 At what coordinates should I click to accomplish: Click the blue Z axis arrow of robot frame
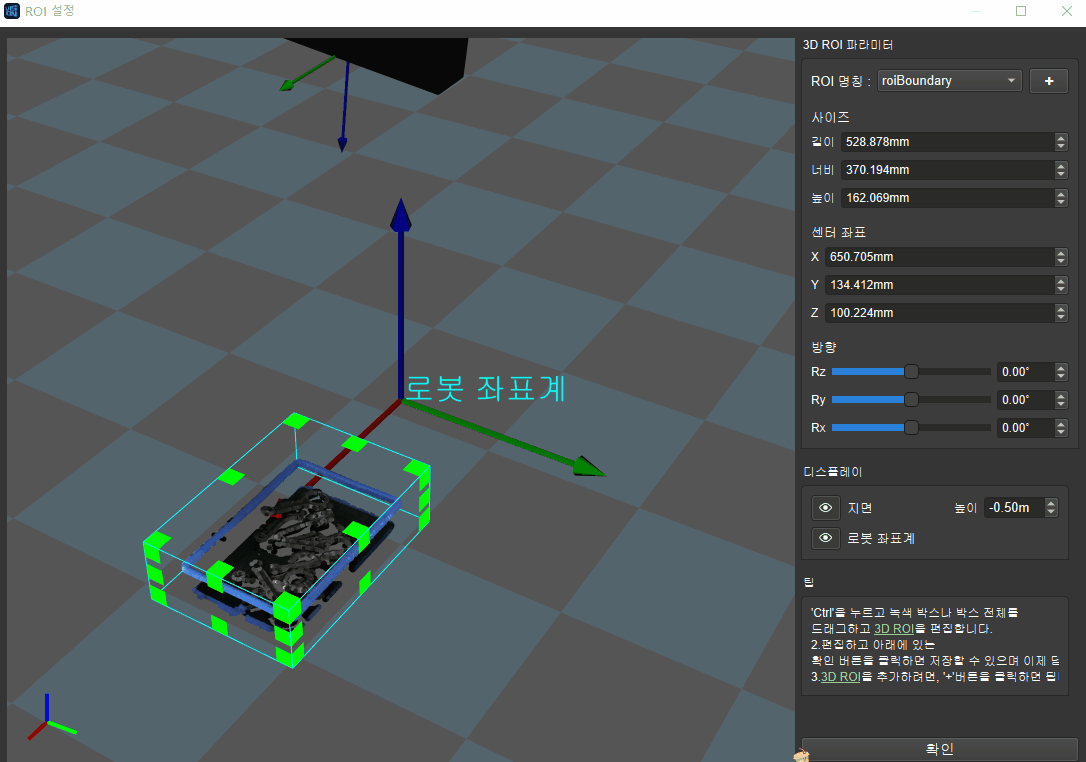pyautogui.click(x=400, y=298)
